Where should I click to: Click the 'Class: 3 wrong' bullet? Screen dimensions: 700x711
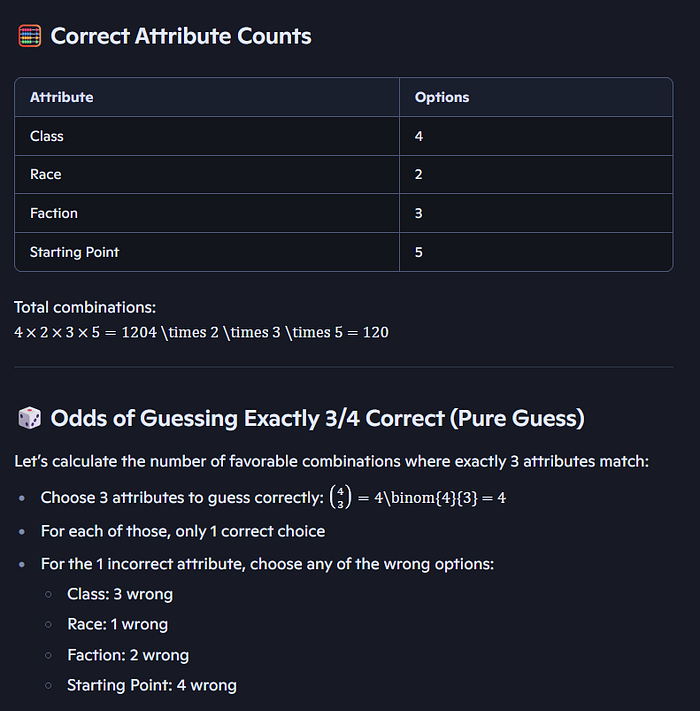point(120,594)
